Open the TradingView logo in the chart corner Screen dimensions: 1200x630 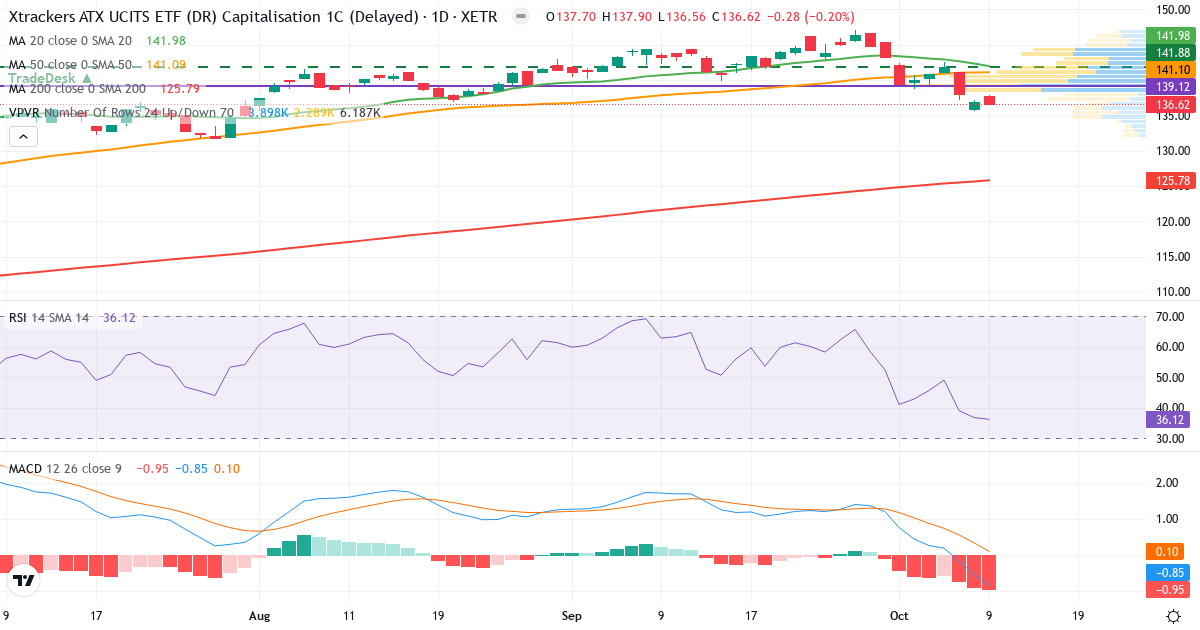click(24, 579)
